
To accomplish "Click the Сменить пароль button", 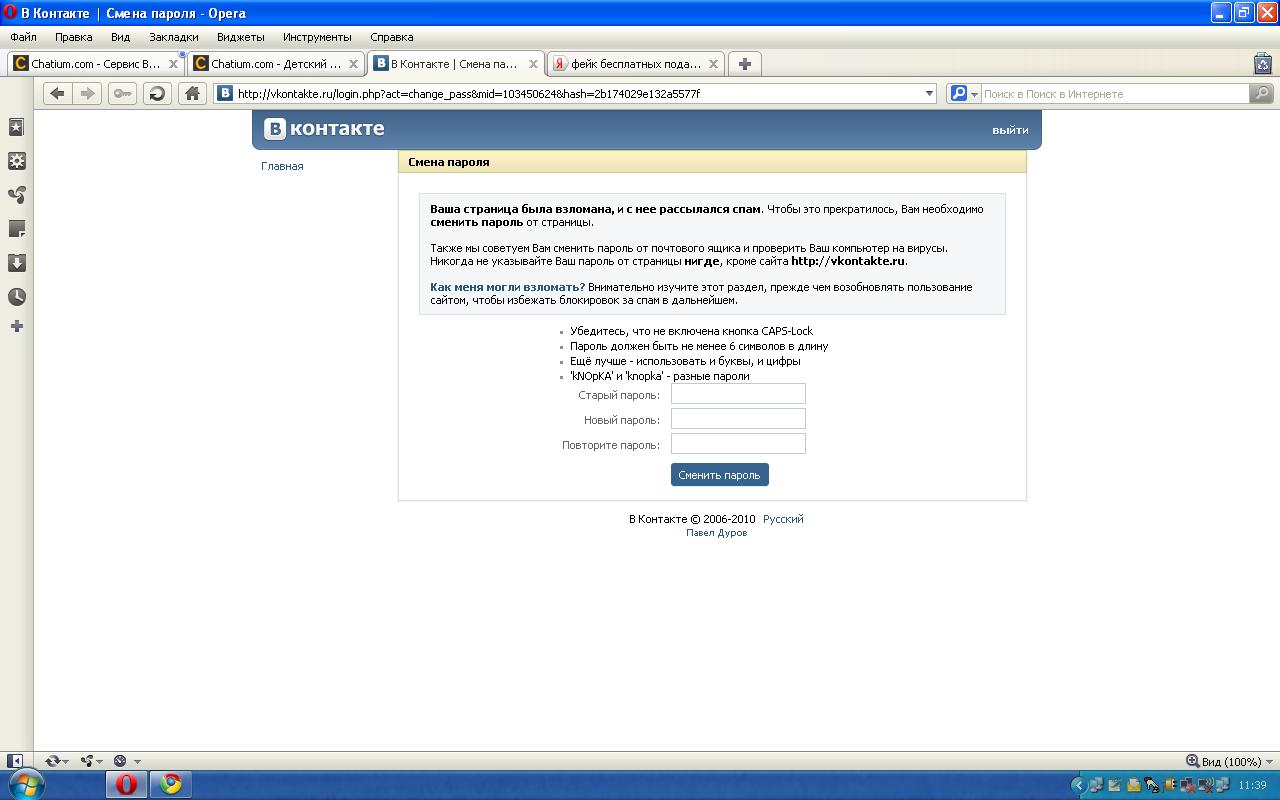I will click(719, 475).
